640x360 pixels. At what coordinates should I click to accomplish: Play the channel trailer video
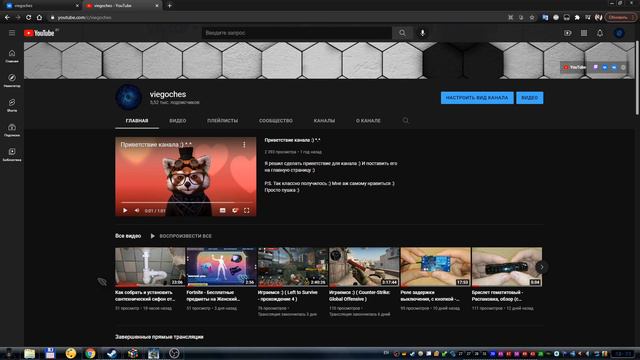pyautogui.click(x=125, y=210)
